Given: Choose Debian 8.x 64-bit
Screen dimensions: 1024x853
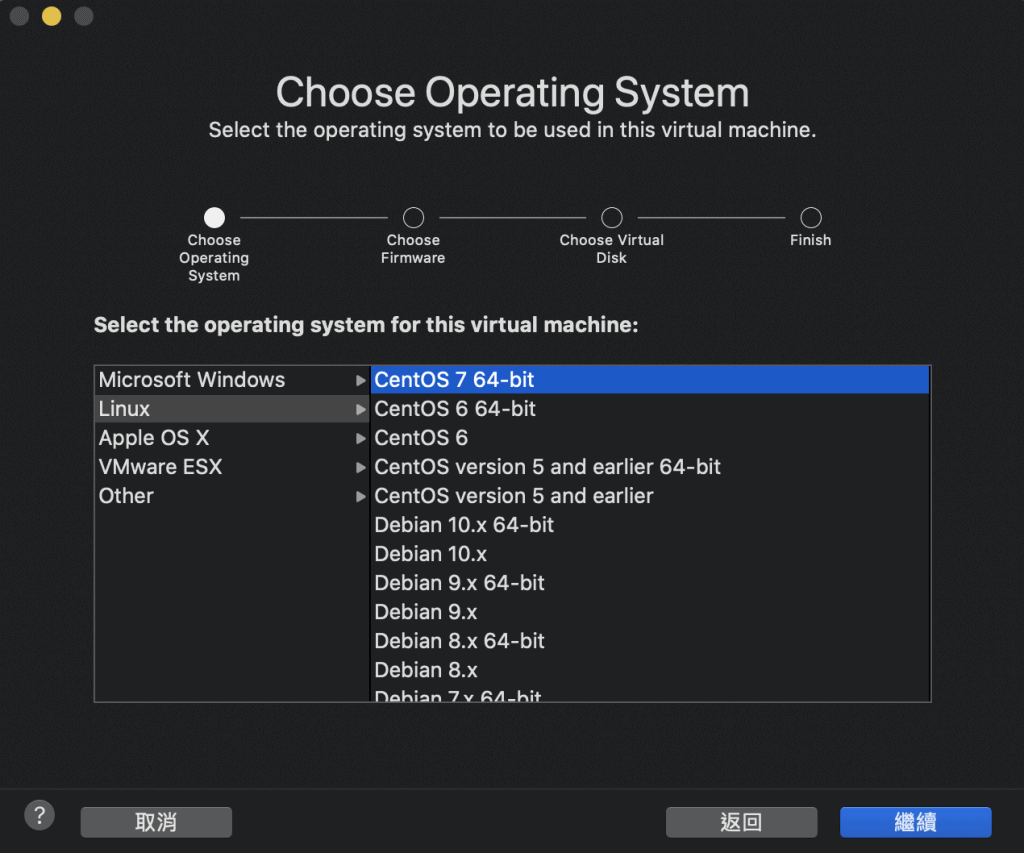Looking at the screenshot, I should [650, 641].
